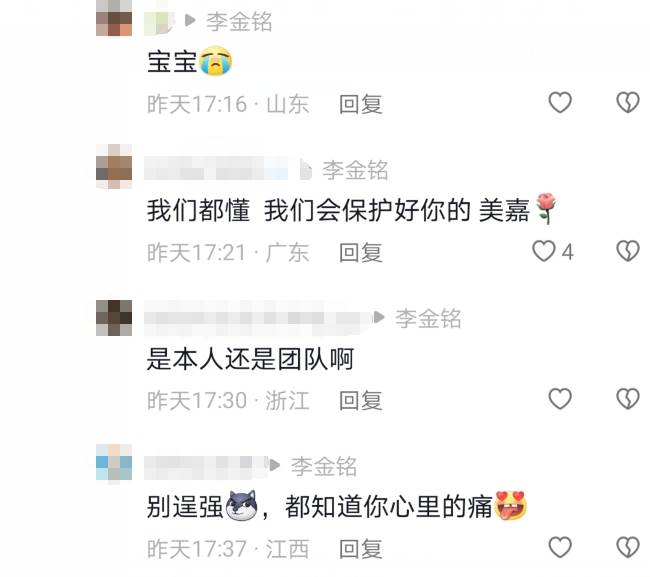Open 李金铭 link in the 美嘉 comment
The height and width of the screenshot is (577, 650).
click(x=355, y=170)
